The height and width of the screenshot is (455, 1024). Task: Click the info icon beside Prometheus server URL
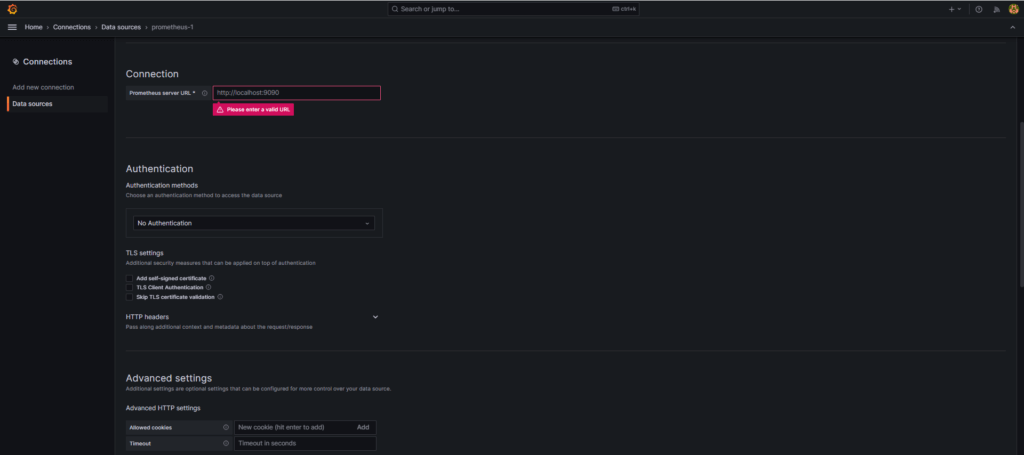click(x=204, y=93)
